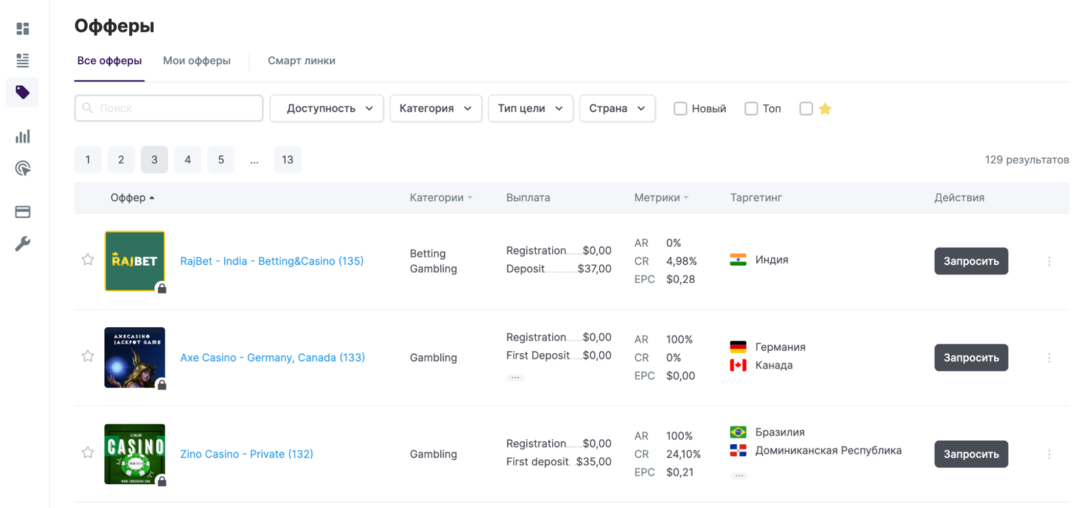Click the pagination ellipsis
1080x508 pixels.
(255, 160)
